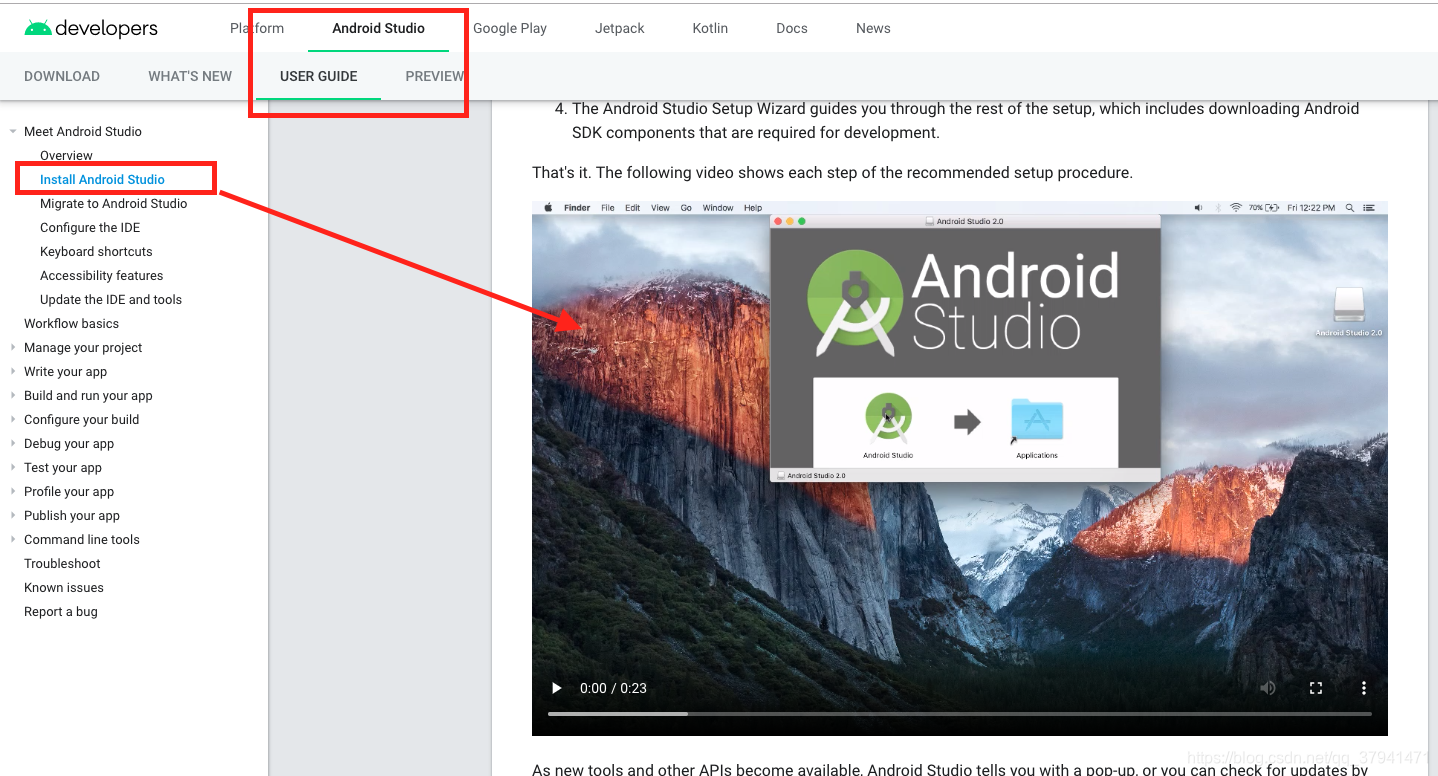Open the Overview page
This screenshot has height=776, width=1438.
[x=66, y=156]
